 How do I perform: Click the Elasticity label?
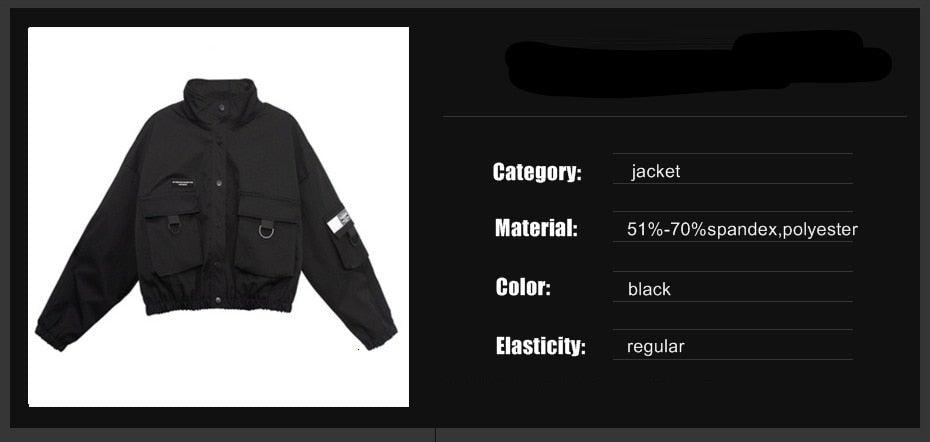point(540,346)
